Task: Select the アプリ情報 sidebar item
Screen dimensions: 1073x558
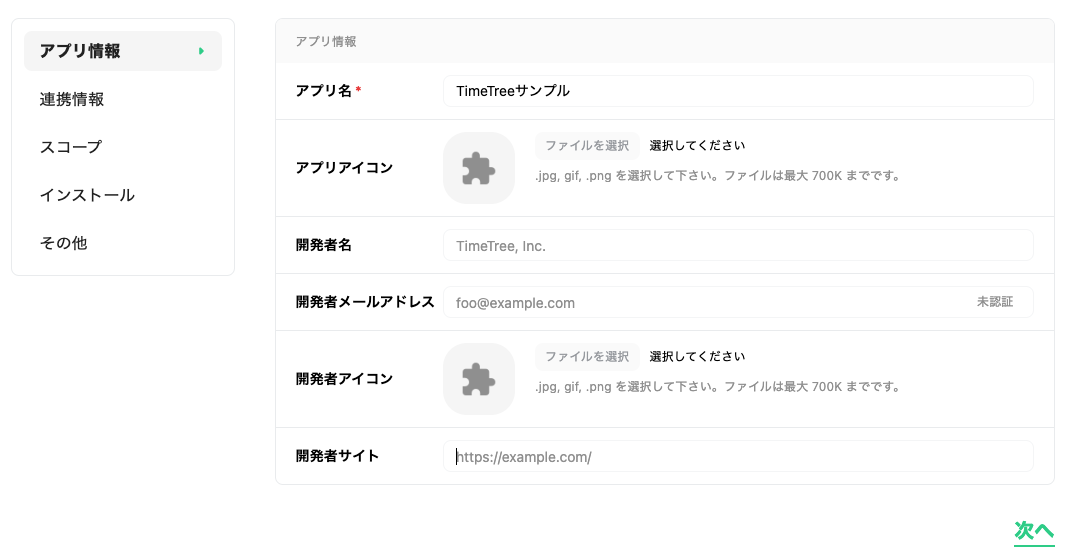Action: [80, 51]
